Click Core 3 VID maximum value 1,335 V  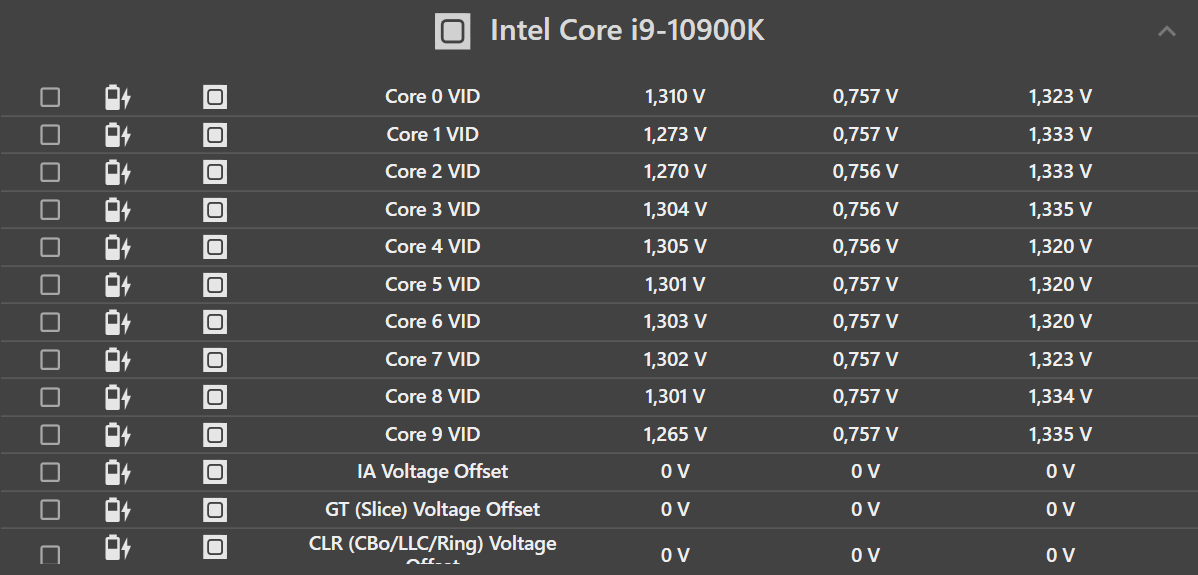click(1060, 209)
